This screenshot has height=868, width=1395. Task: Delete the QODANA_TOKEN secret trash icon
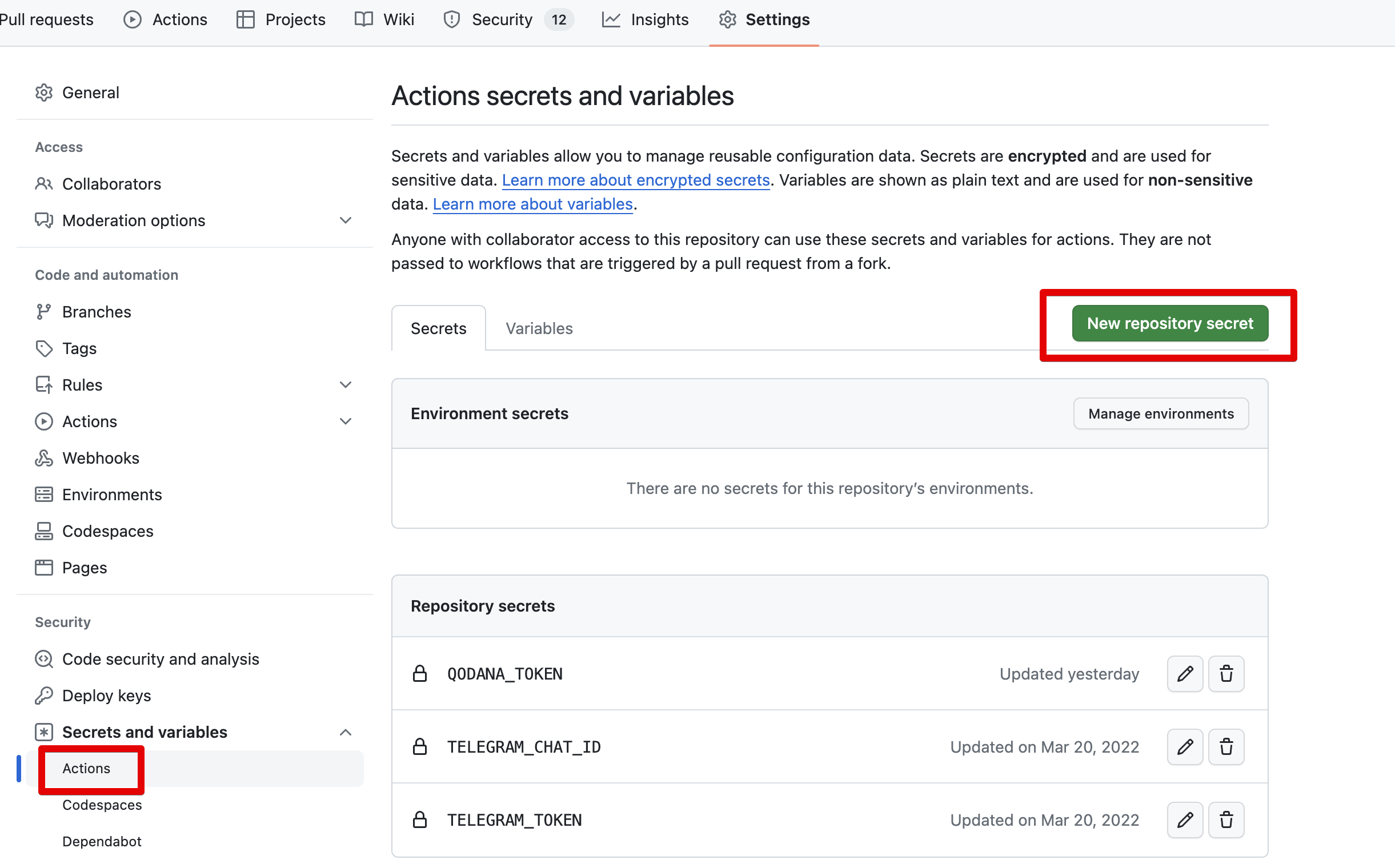(1225, 673)
